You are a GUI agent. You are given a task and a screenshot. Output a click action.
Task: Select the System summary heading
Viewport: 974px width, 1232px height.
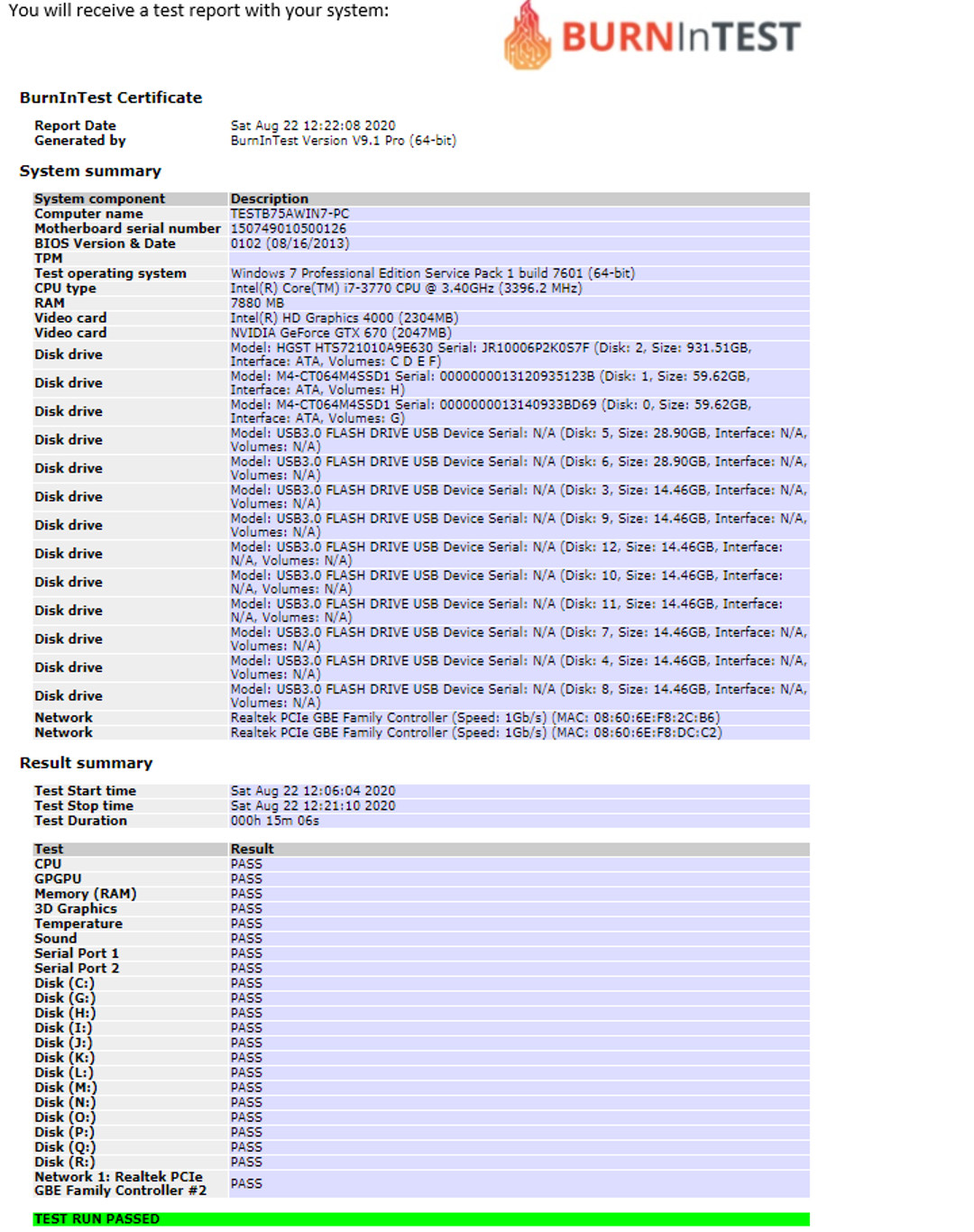tap(90, 170)
